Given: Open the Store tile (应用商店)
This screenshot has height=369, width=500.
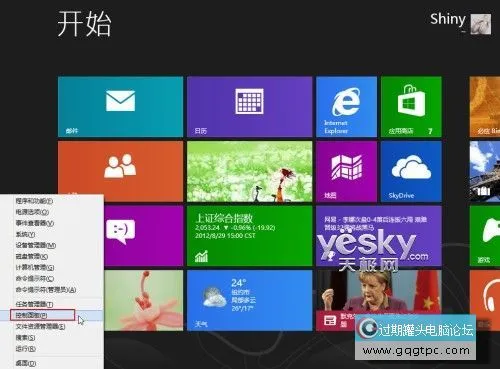Looking at the screenshot, I should coord(411,107).
